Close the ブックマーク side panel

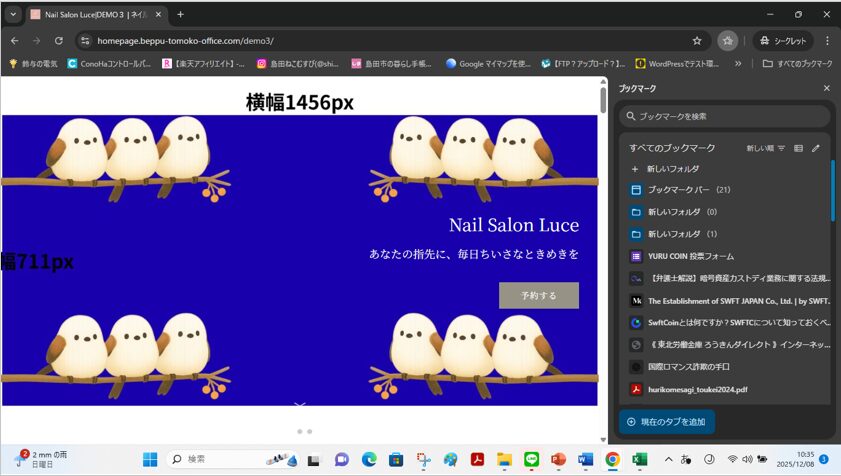(x=827, y=88)
